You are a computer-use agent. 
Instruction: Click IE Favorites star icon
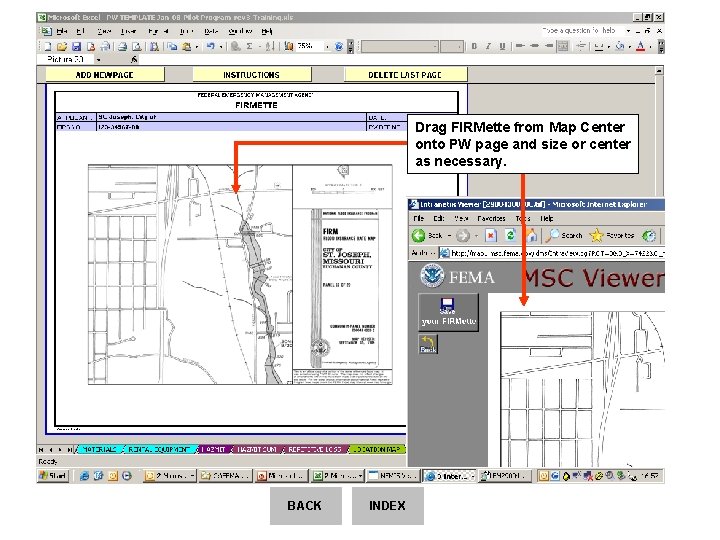[x=596, y=236]
